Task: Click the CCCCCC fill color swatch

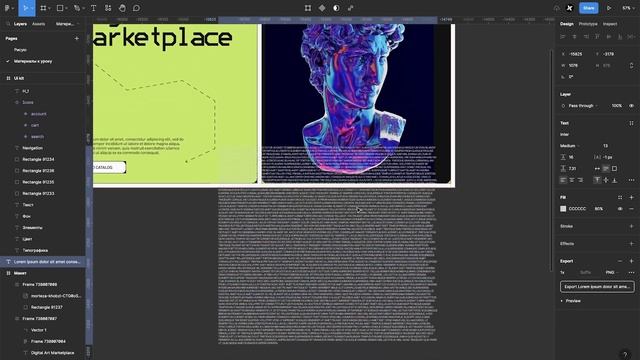Action: click(x=563, y=209)
